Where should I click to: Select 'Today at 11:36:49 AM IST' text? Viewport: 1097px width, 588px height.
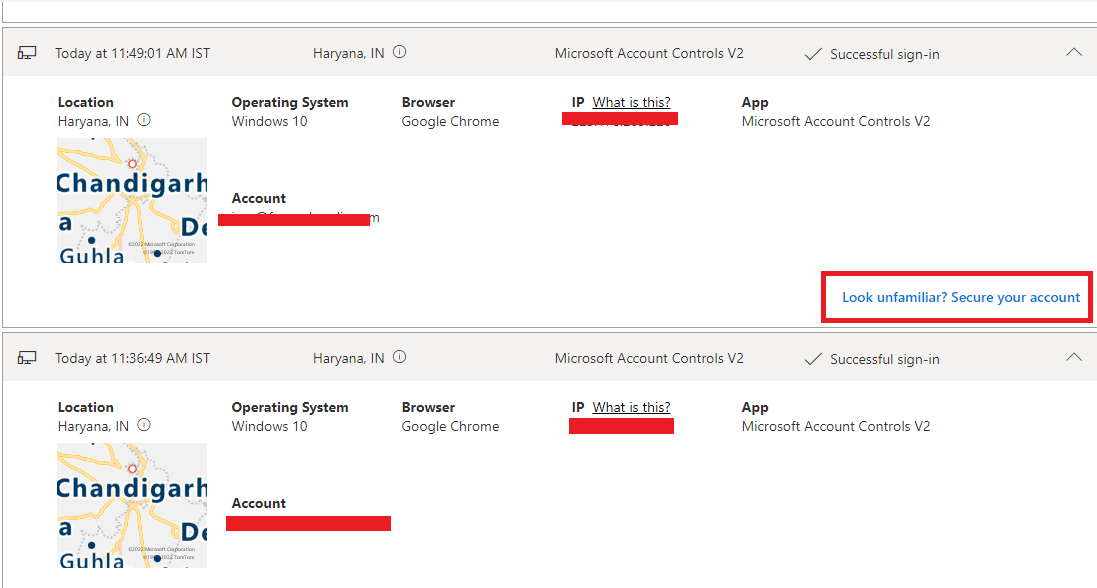tap(132, 358)
